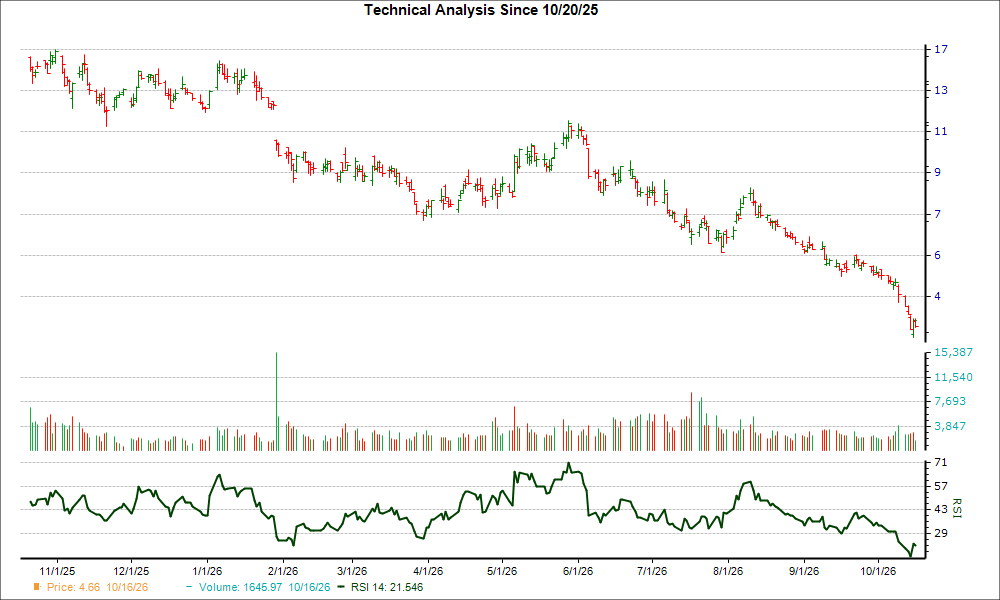
Task: Click the 'RSI 14: 21.546' legend text
Action: (387, 587)
